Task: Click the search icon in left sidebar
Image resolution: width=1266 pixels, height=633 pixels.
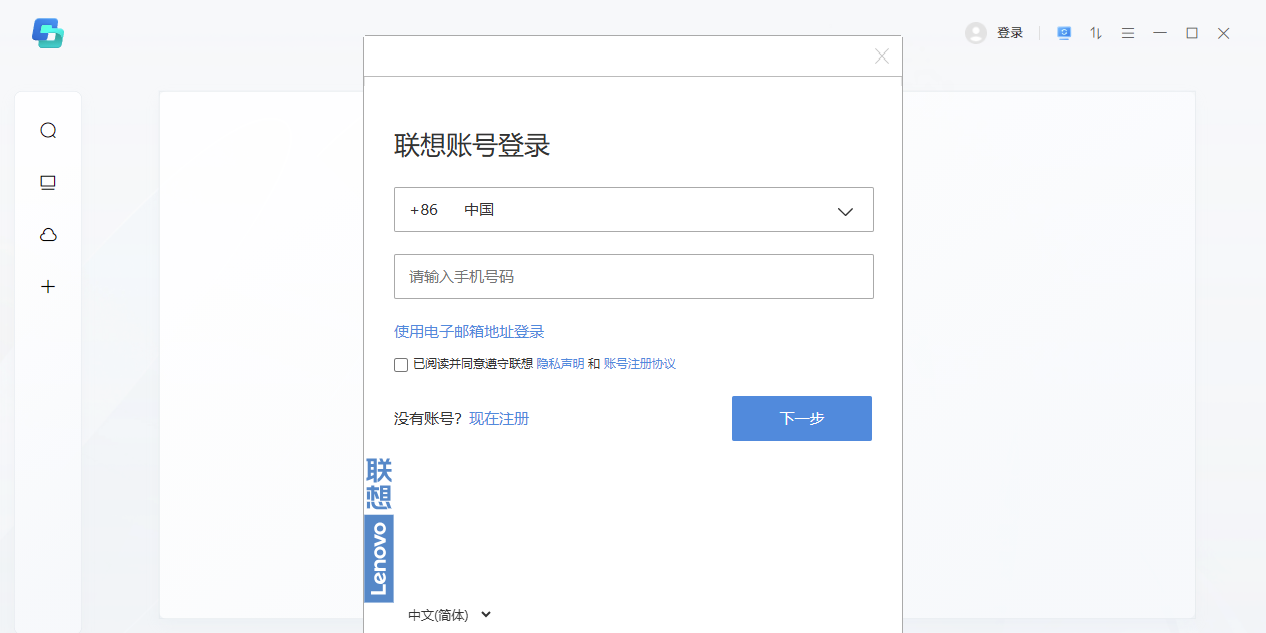Action: (x=48, y=130)
